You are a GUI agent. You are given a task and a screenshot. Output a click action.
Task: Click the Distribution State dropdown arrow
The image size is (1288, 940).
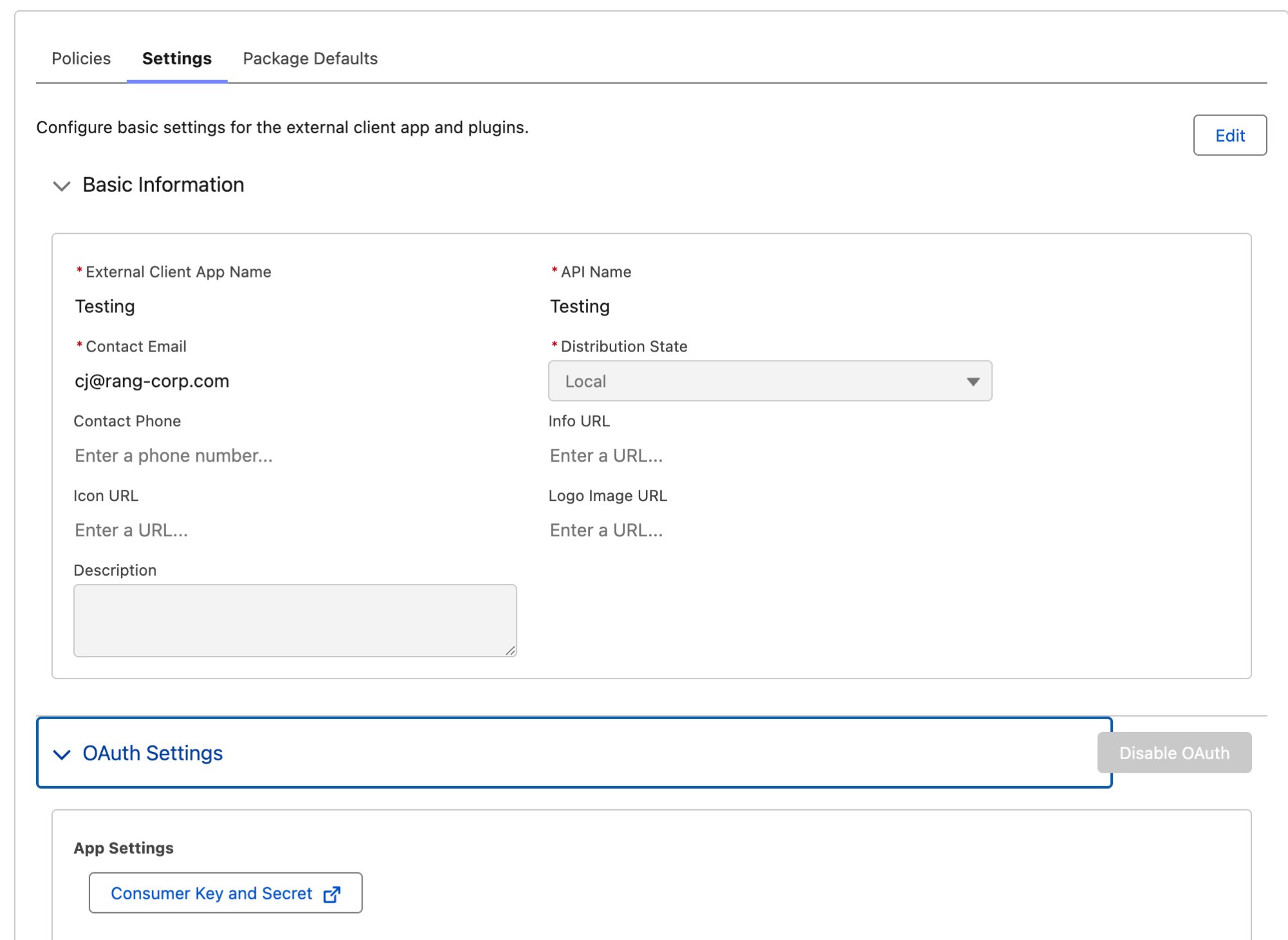(973, 382)
